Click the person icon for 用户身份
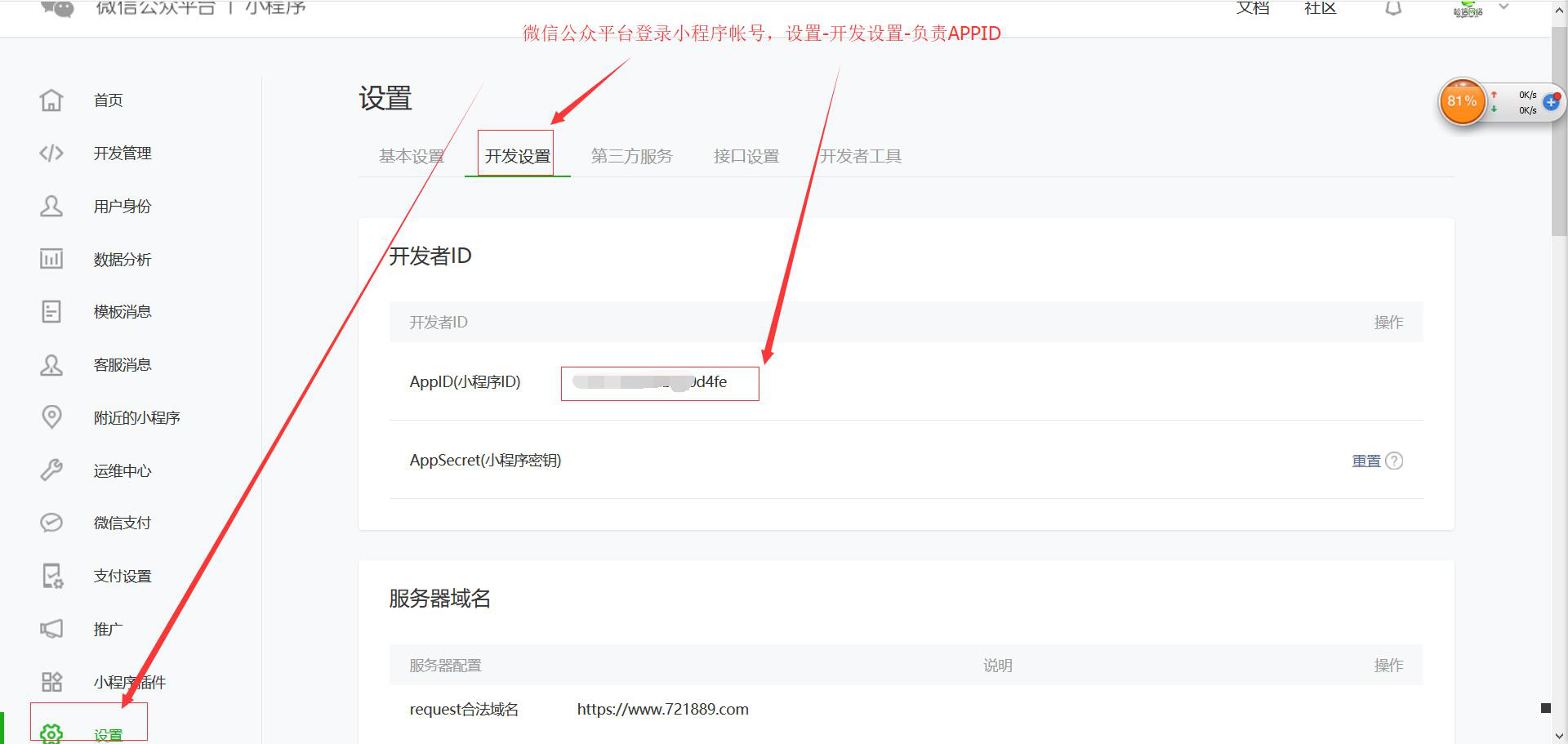1568x744 pixels. pos(51,206)
